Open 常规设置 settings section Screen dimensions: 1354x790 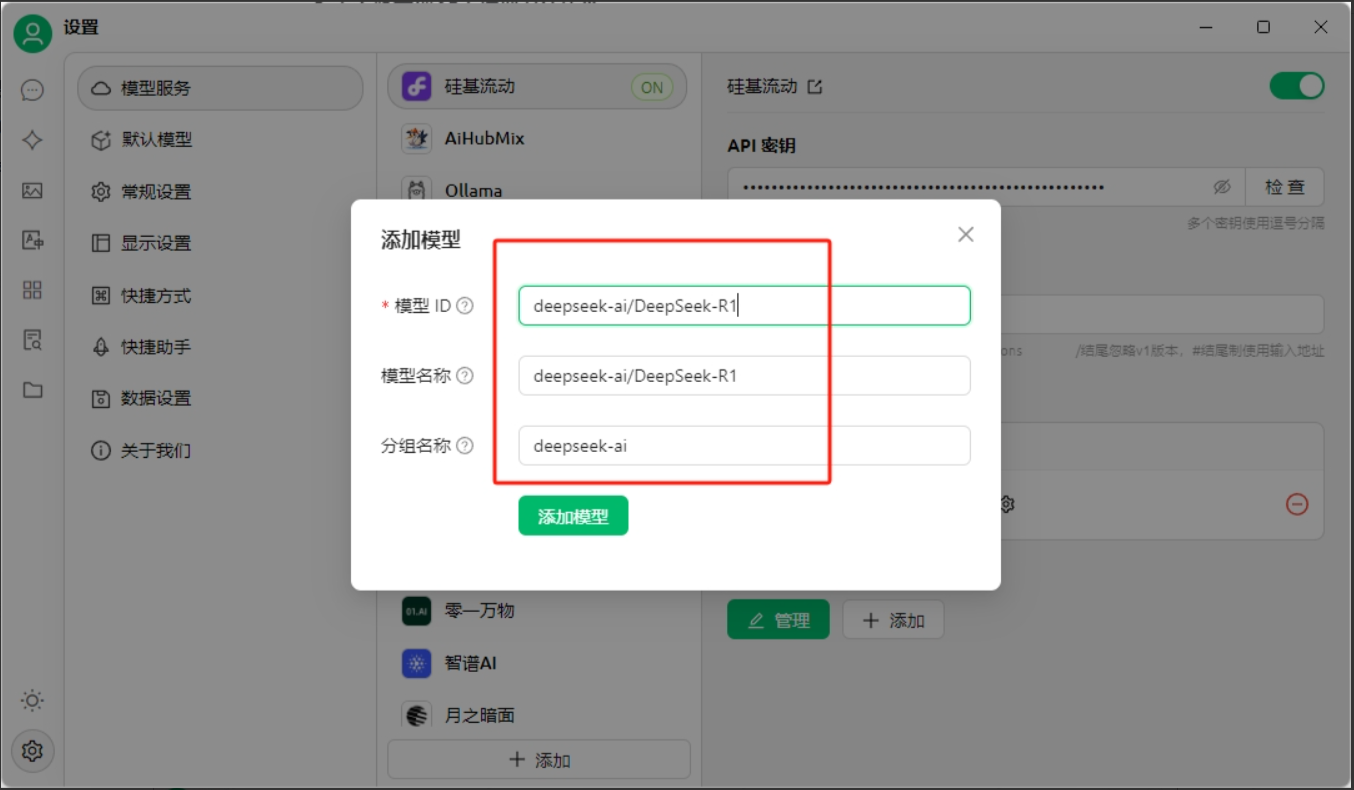tap(220, 192)
